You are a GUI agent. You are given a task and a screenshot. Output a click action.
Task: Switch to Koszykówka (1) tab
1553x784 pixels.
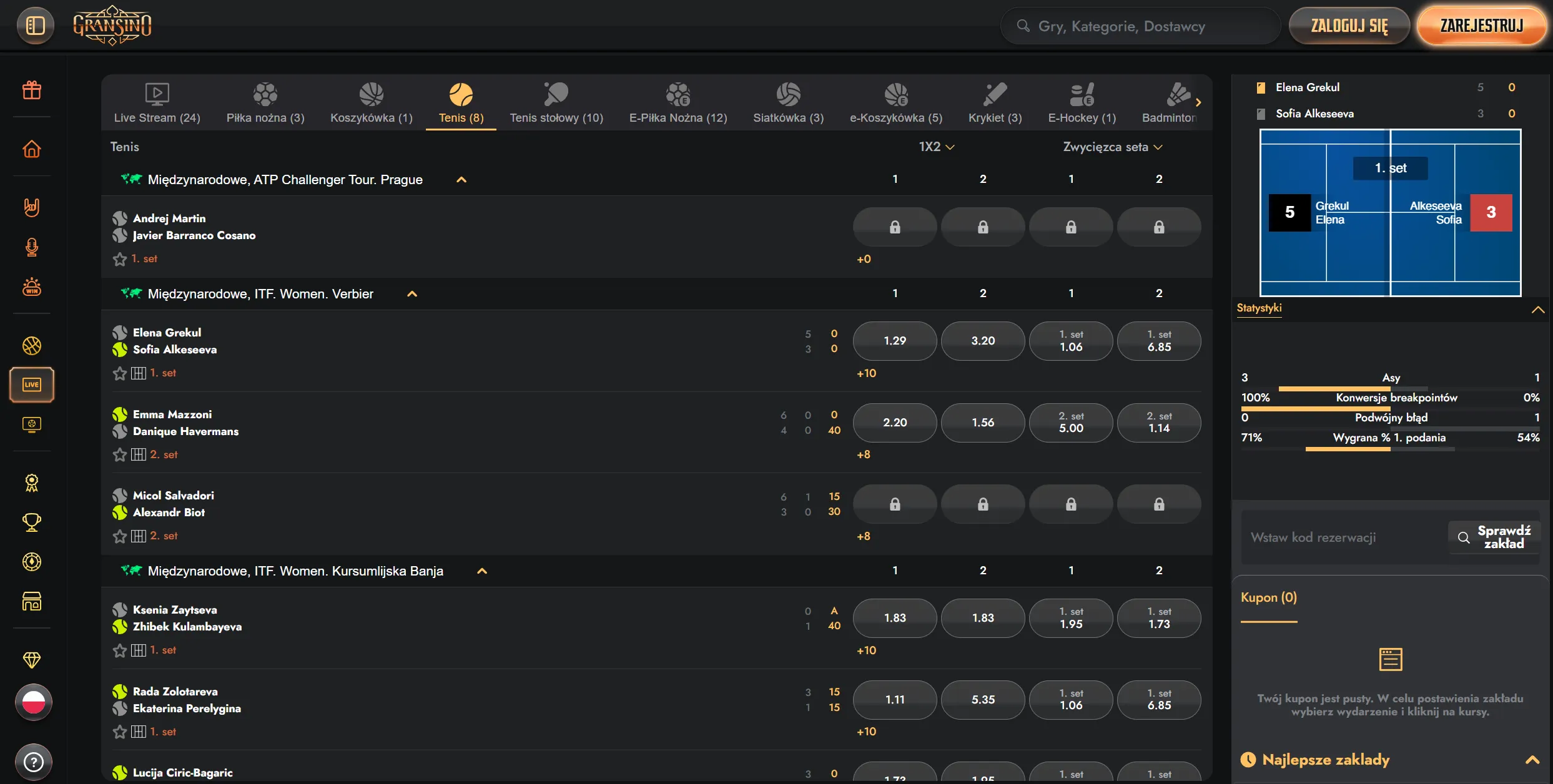tap(372, 103)
